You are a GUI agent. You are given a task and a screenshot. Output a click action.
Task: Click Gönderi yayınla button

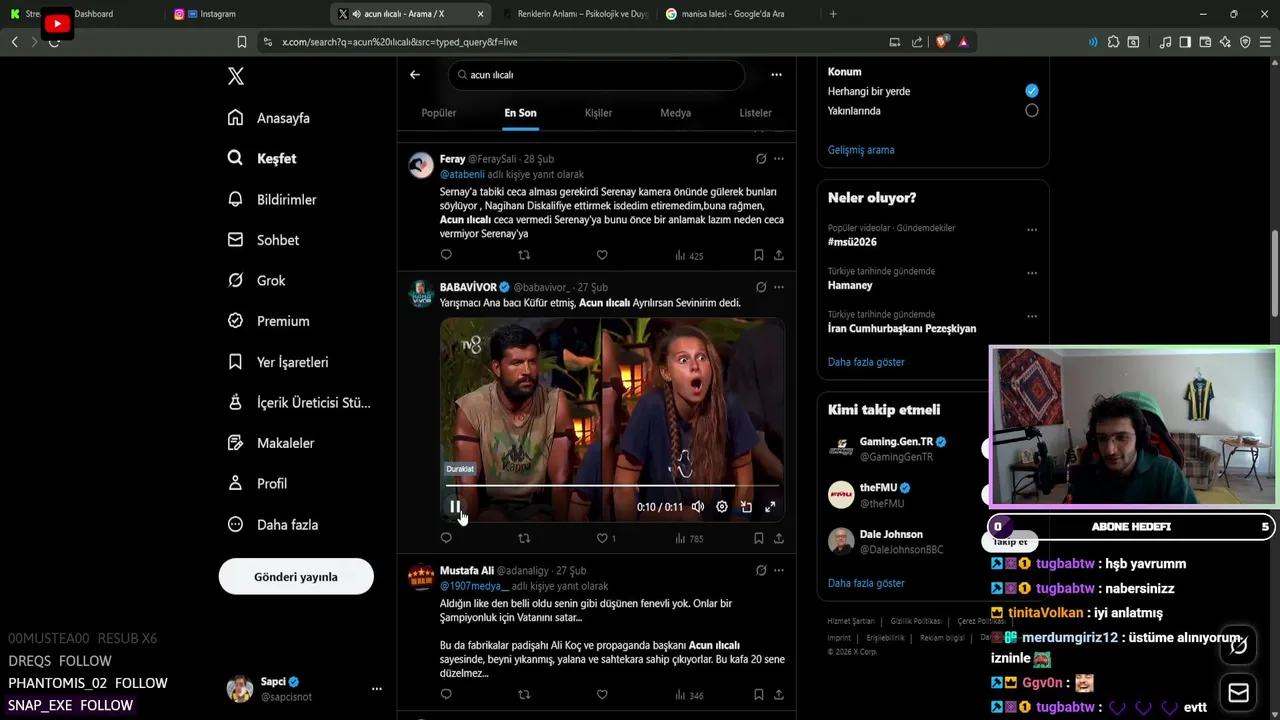click(296, 577)
